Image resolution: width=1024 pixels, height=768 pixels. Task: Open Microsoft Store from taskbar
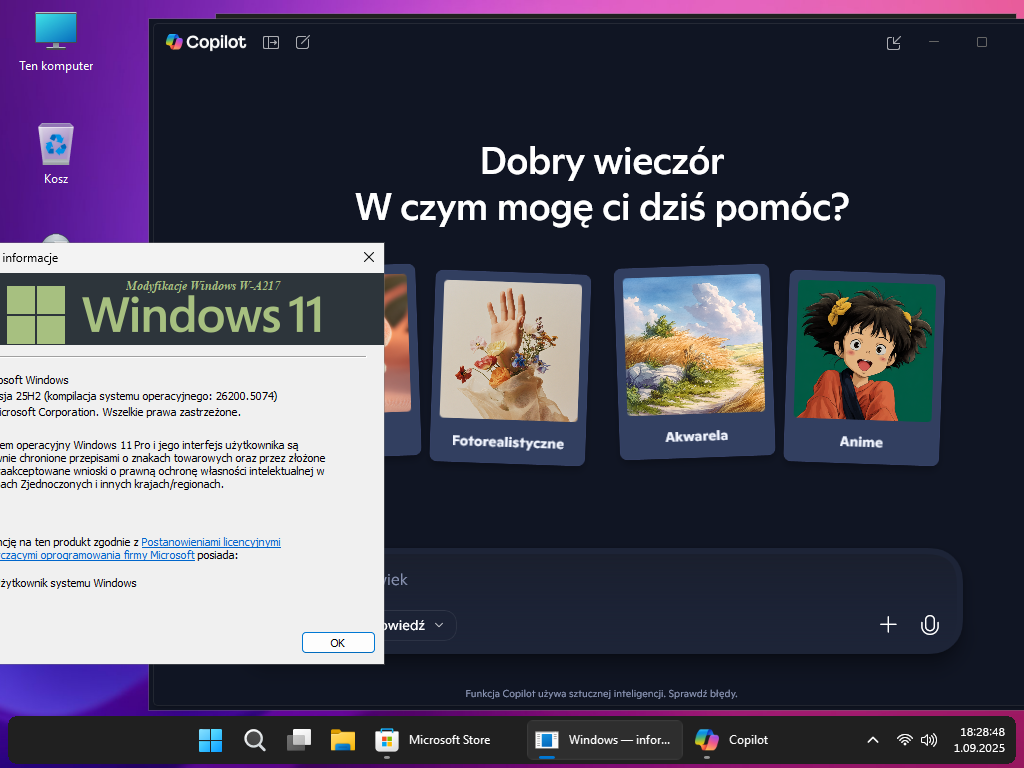click(x=434, y=740)
